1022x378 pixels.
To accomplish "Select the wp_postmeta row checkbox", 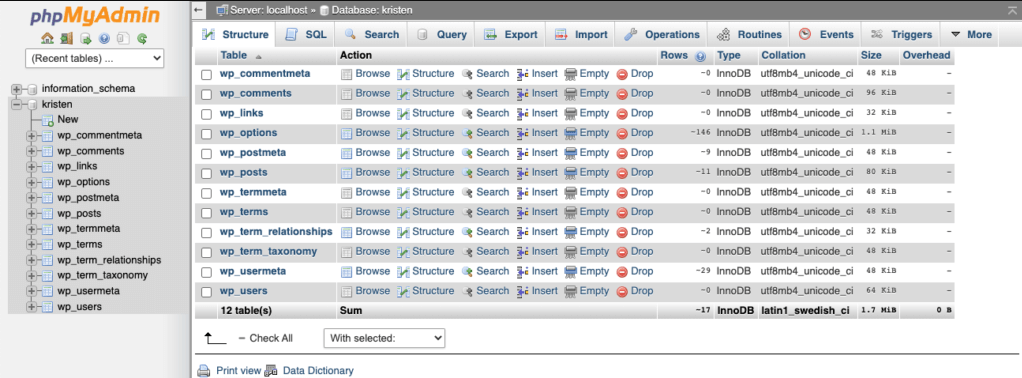I will 207,154.
